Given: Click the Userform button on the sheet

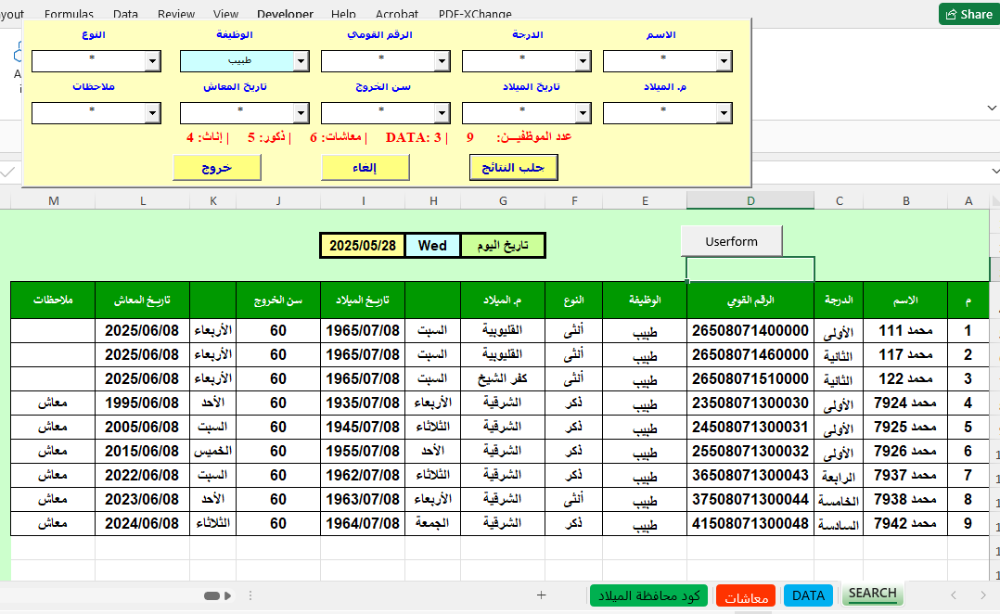Looking at the screenshot, I should click(x=732, y=241).
